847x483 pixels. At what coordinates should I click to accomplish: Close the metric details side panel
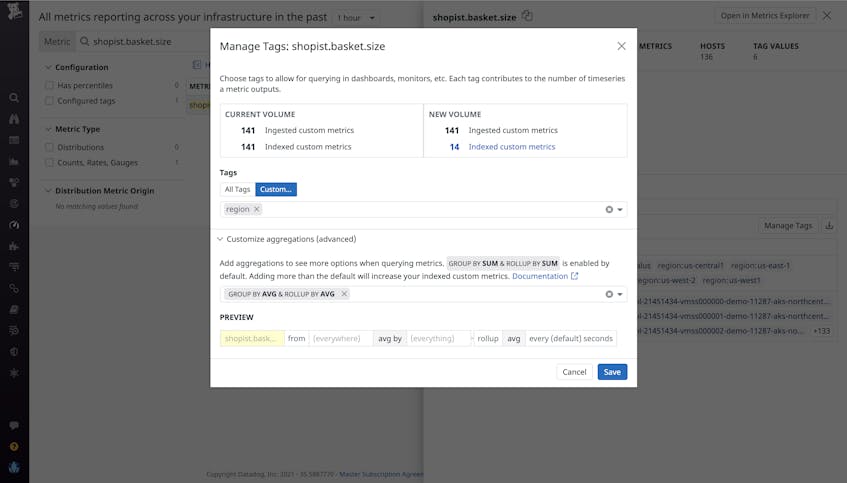(827, 16)
